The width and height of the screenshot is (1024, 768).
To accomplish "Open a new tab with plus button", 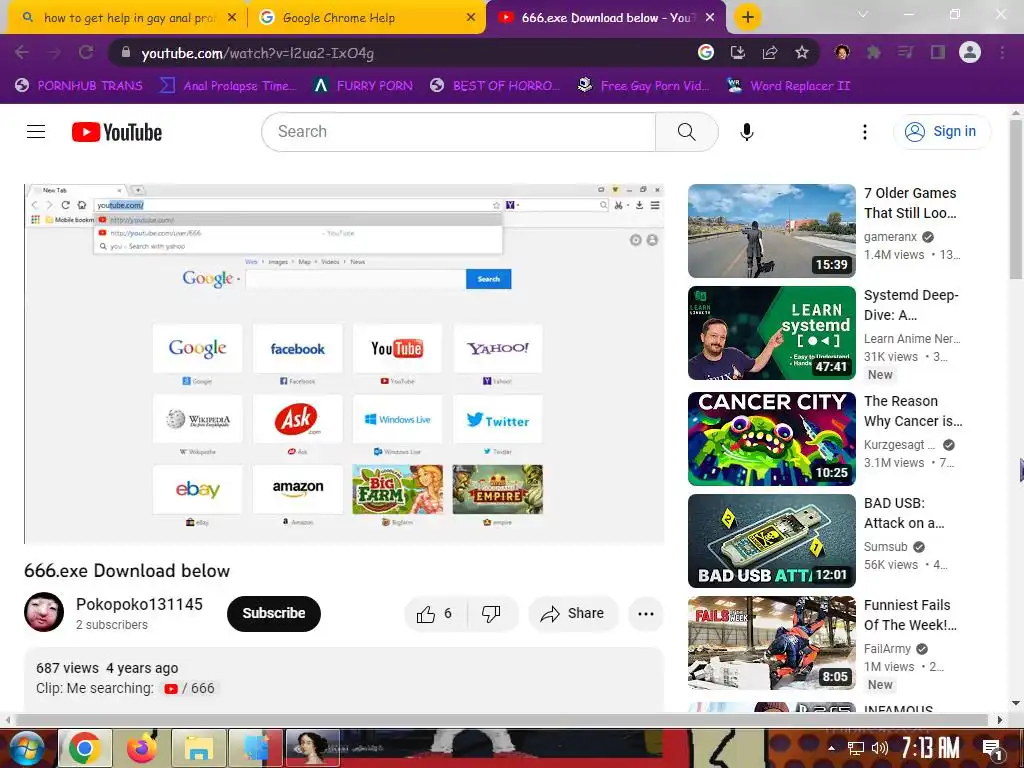I will (748, 17).
